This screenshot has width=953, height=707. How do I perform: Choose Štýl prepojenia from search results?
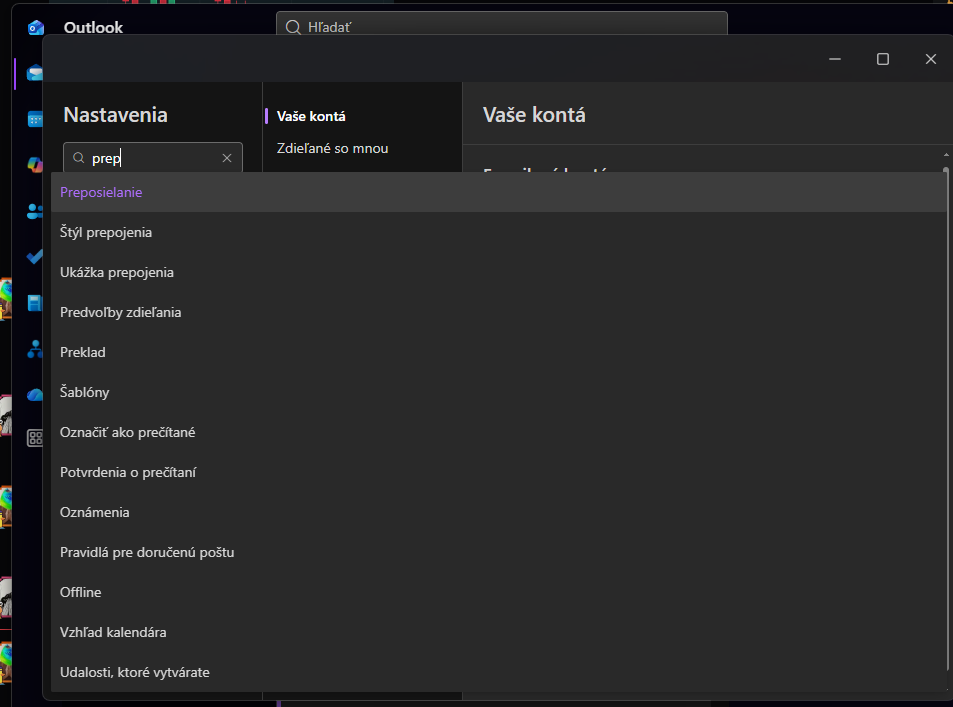click(x=106, y=232)
